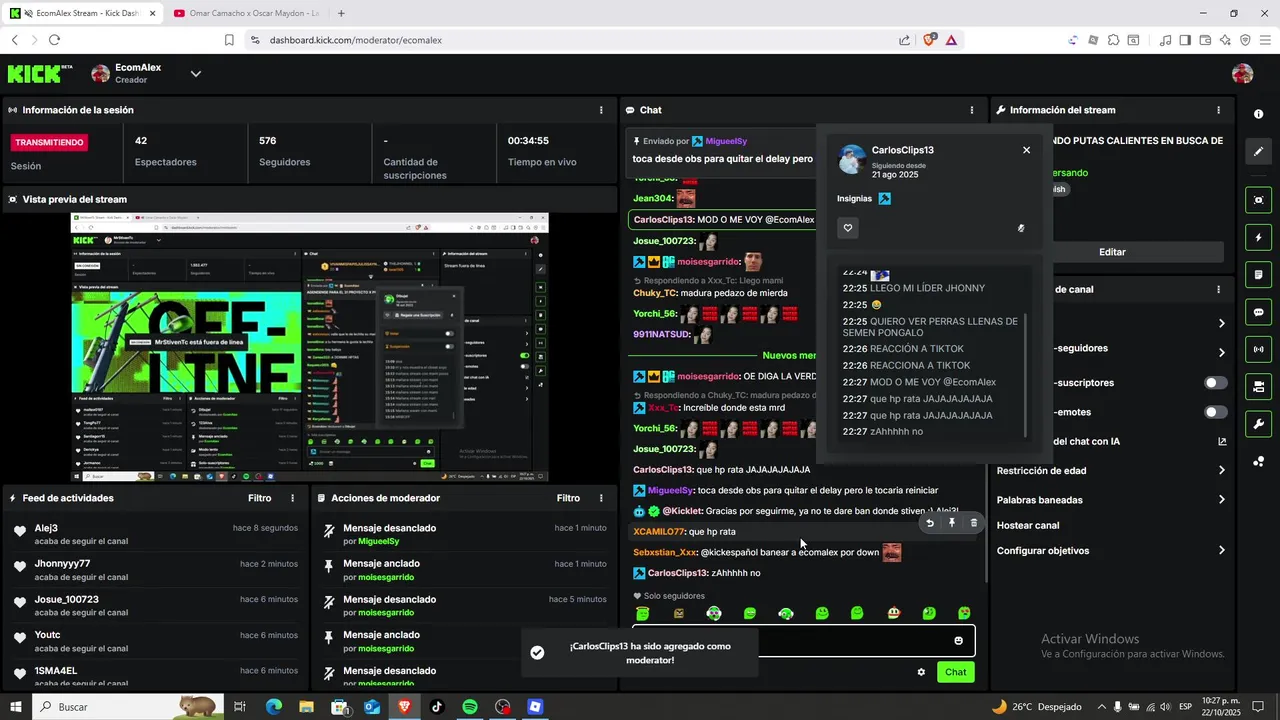Toggle the suscriptores chat mode switch

tap(1216, 383)
